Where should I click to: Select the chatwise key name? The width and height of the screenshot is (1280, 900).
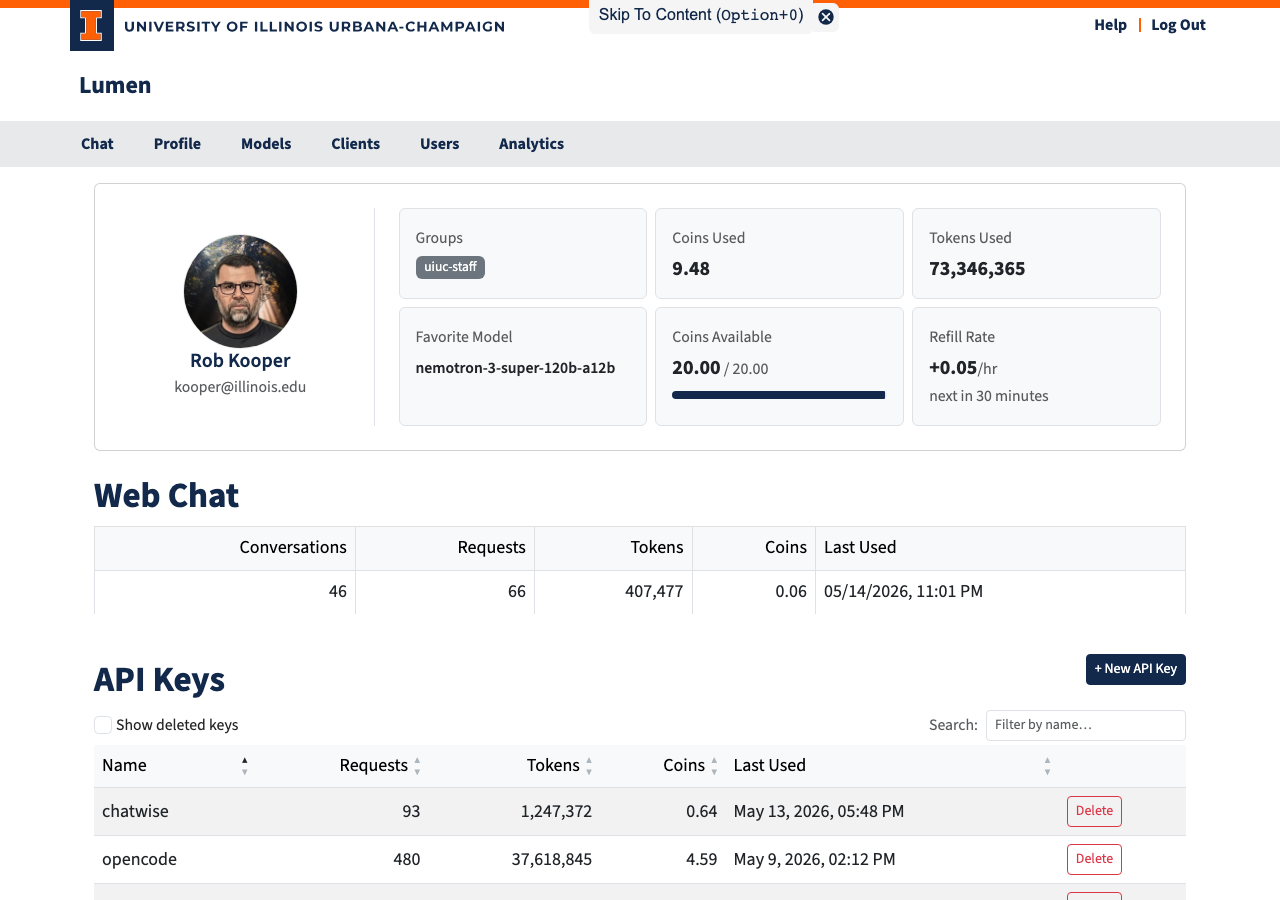(135, 811)
